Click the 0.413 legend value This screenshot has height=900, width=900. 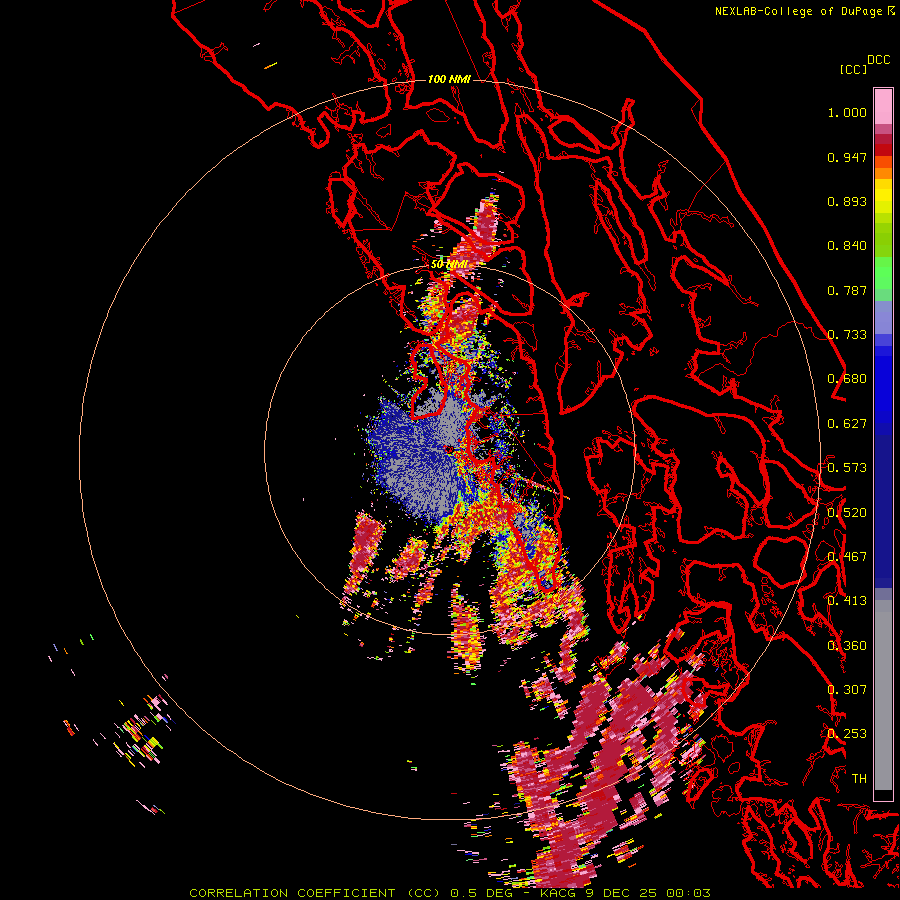point(847,601)
